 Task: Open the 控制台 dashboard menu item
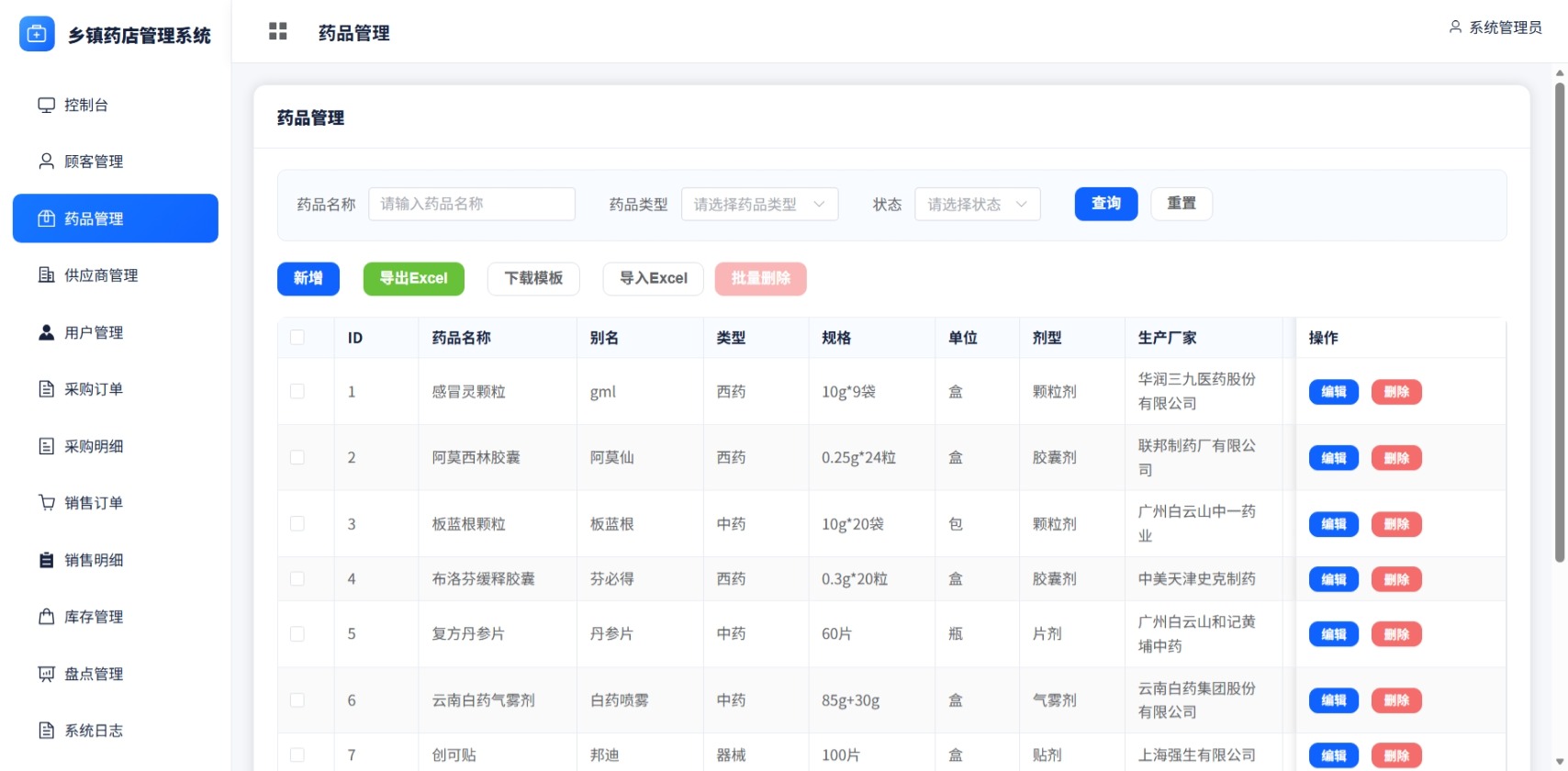point(116,105)
